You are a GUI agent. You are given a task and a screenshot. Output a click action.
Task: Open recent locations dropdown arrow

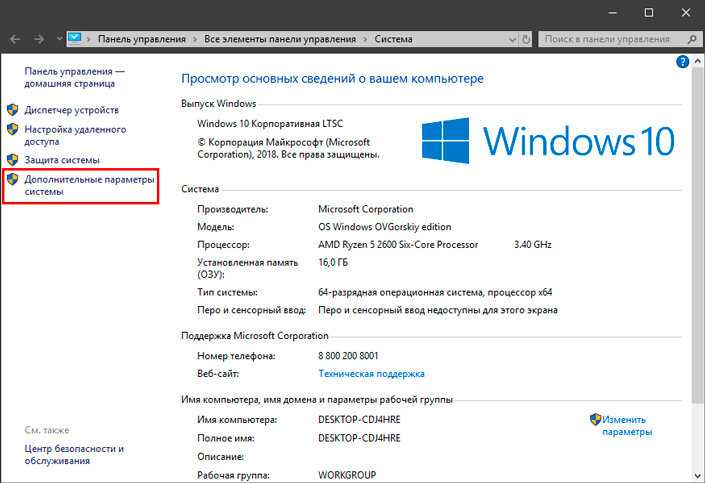click(59, 39)
